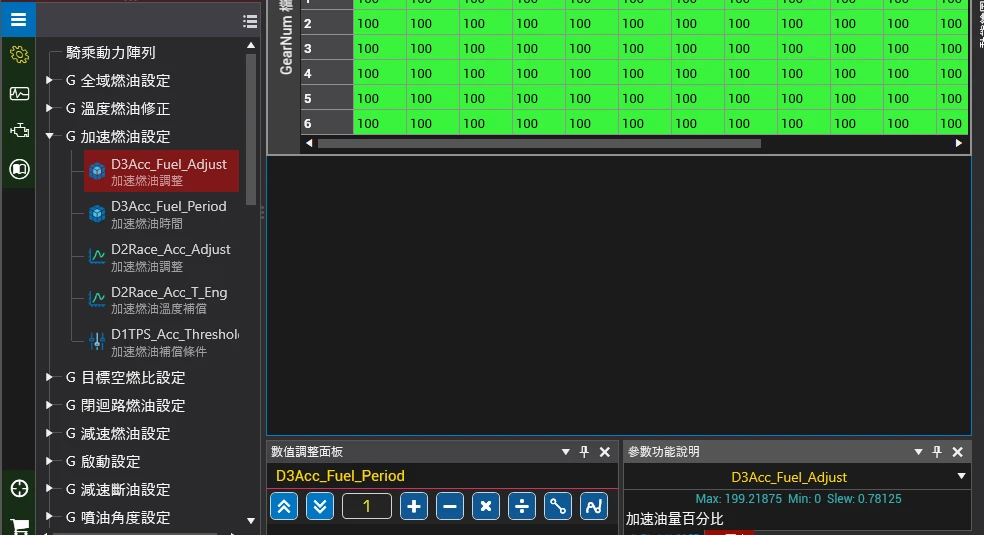
Task: Click the double up arrow increase button
Action: pyautogui.click(x=284, y=506)
